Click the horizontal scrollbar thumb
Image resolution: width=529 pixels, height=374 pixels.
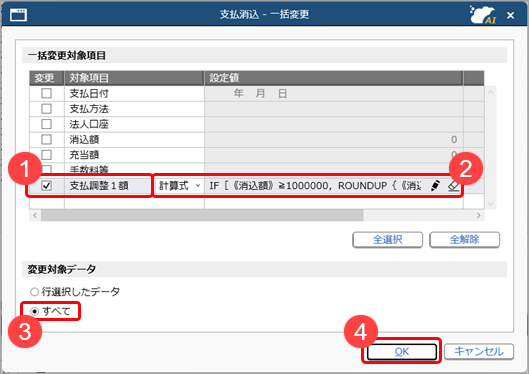202,215
